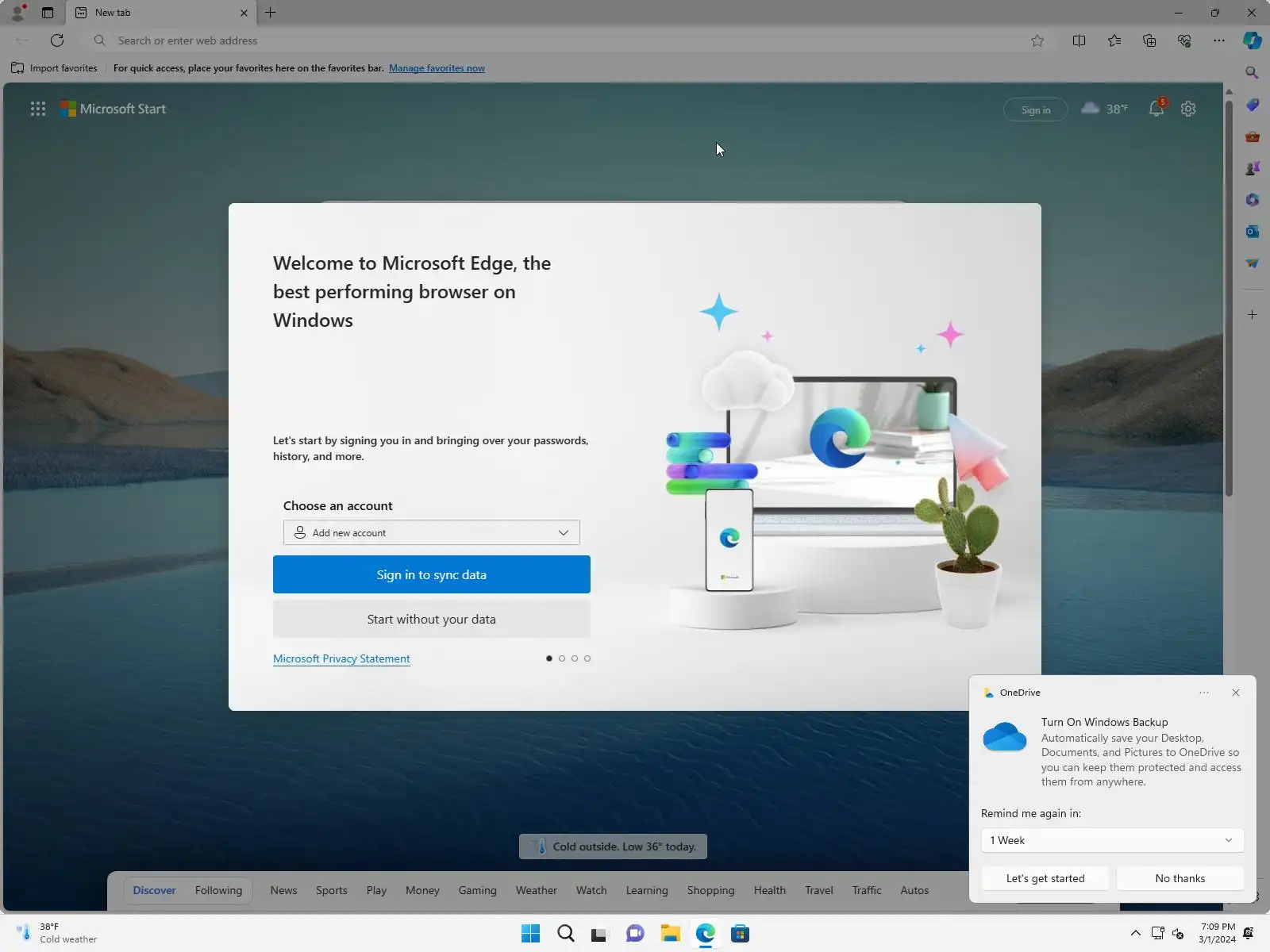Open Teams Chat from the taskbar

(x=635, y=933)
